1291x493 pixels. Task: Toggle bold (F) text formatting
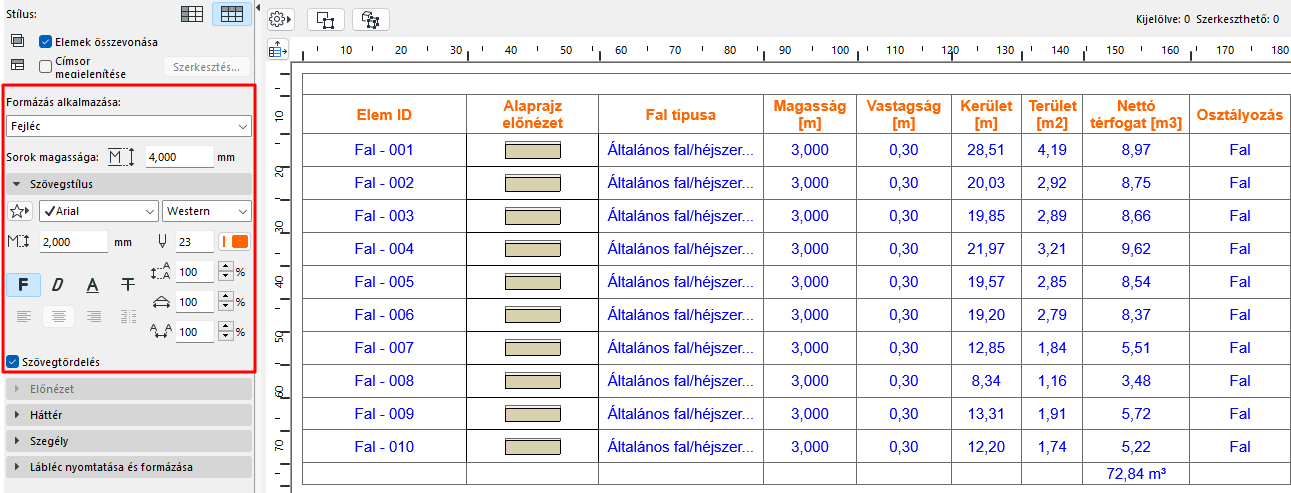[23, 284]
